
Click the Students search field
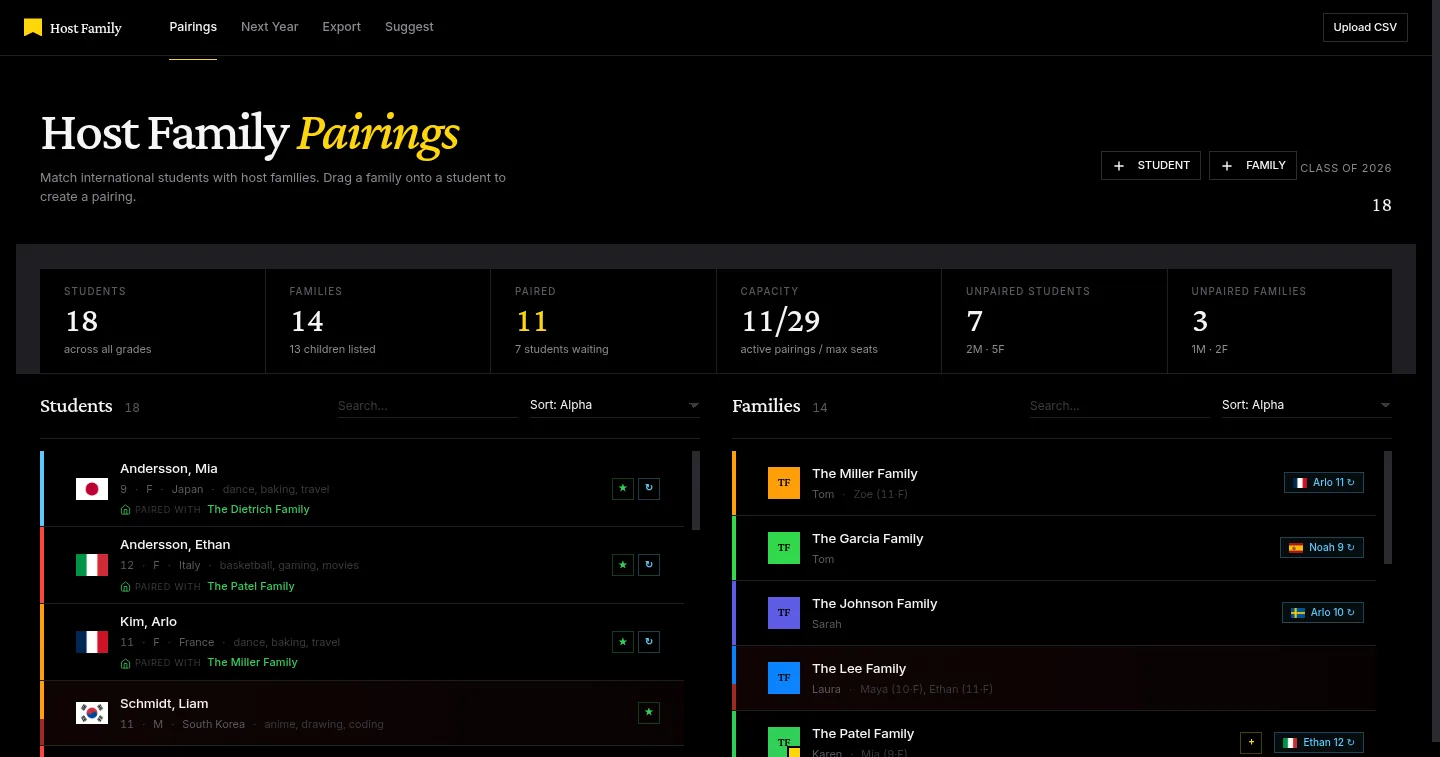[427, 406]
